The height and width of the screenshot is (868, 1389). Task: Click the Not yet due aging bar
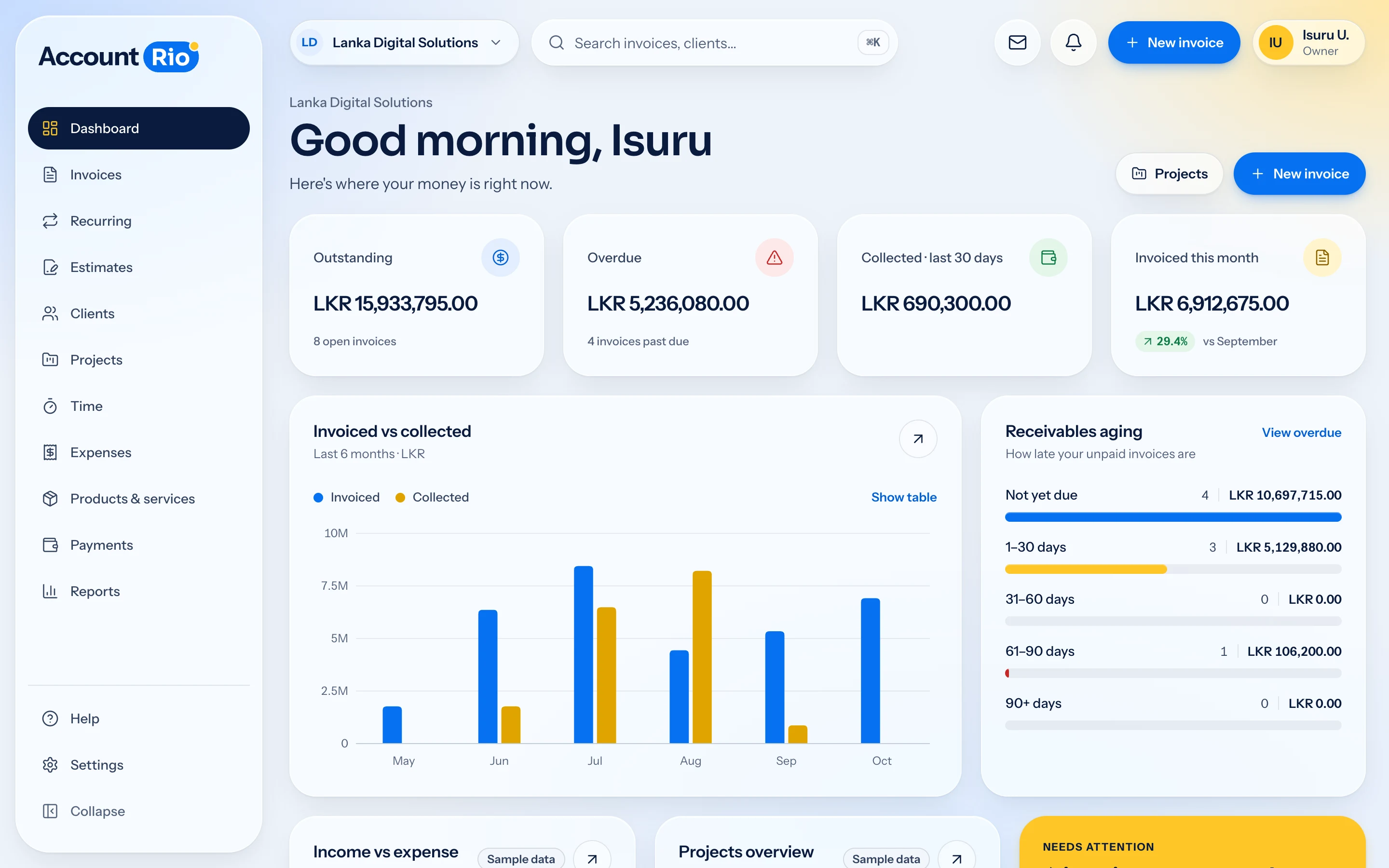coord(1173,517)
